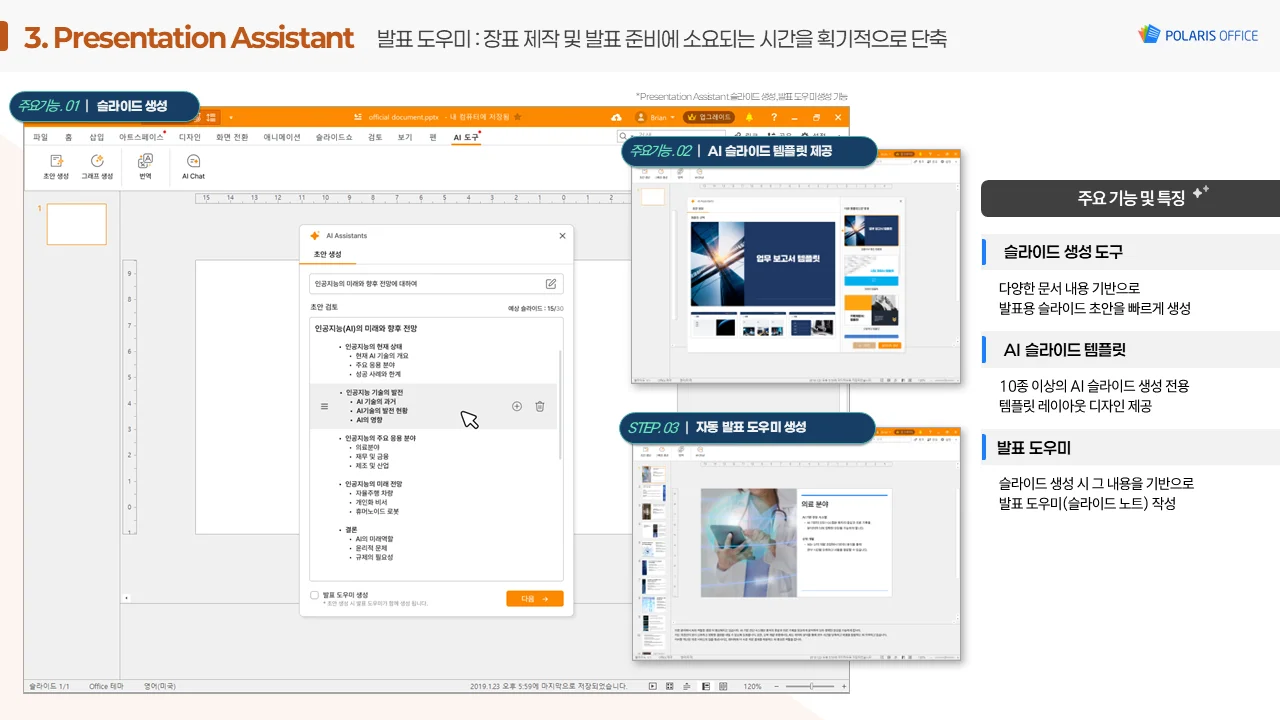1280x720 pixels.
Task: Switch to slide sorter view in status bar
Action: point(672,686)
